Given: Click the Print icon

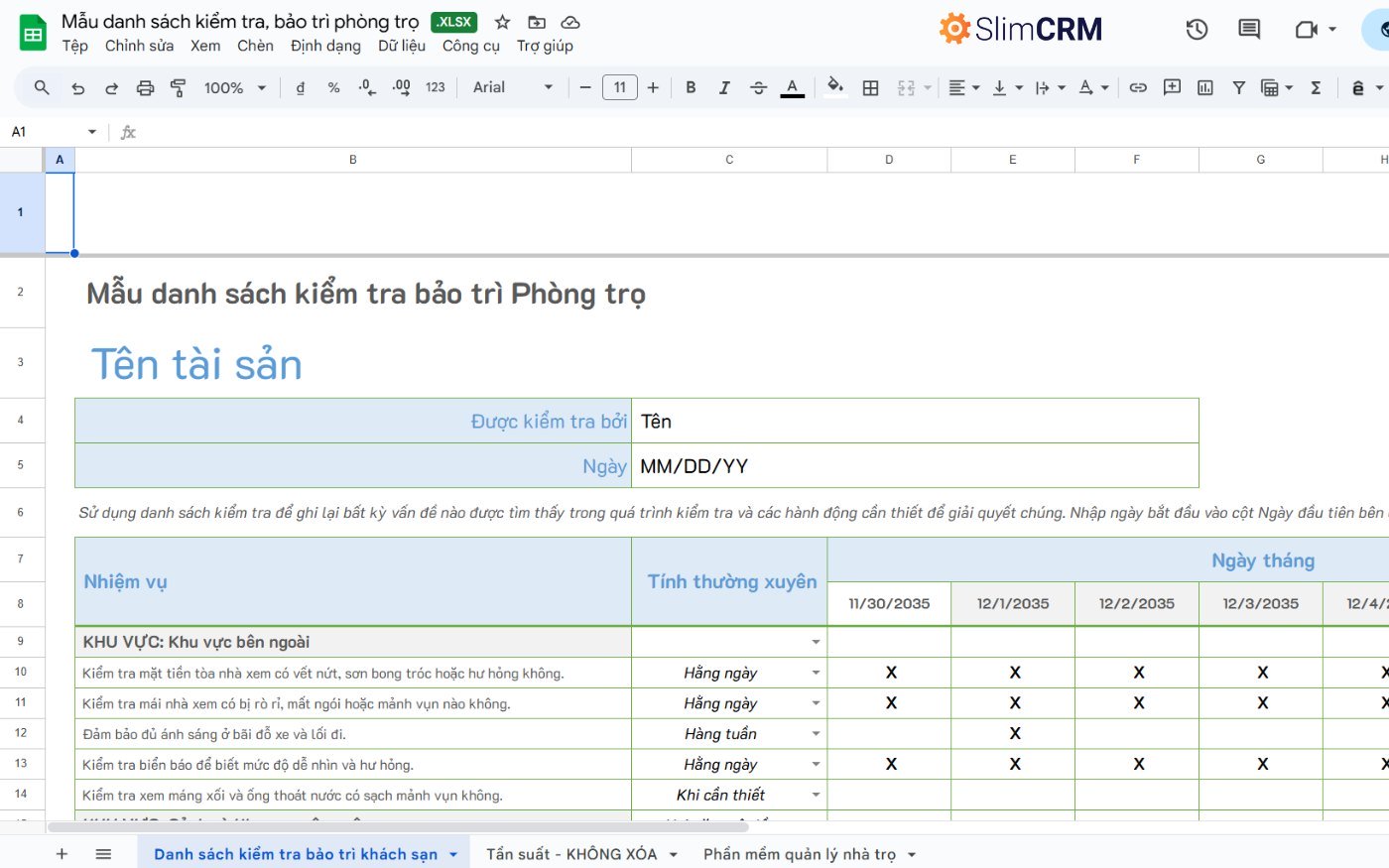Looking at the screenshot, I should pos(145,87).
